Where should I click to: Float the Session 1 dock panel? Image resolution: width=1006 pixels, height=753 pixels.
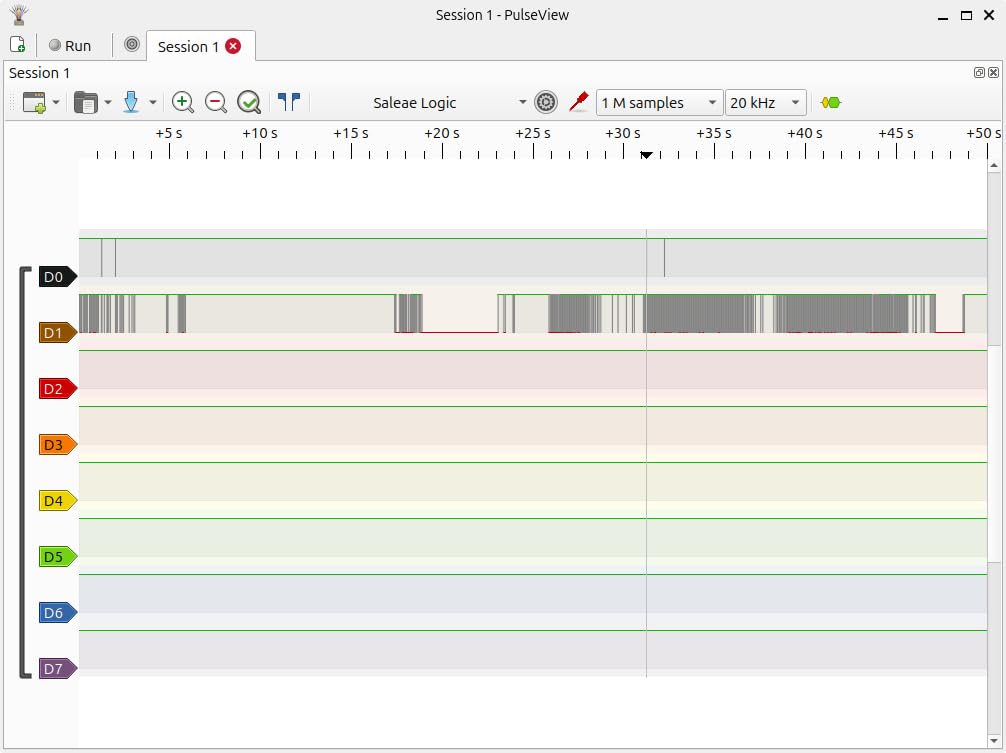(979, 72)
